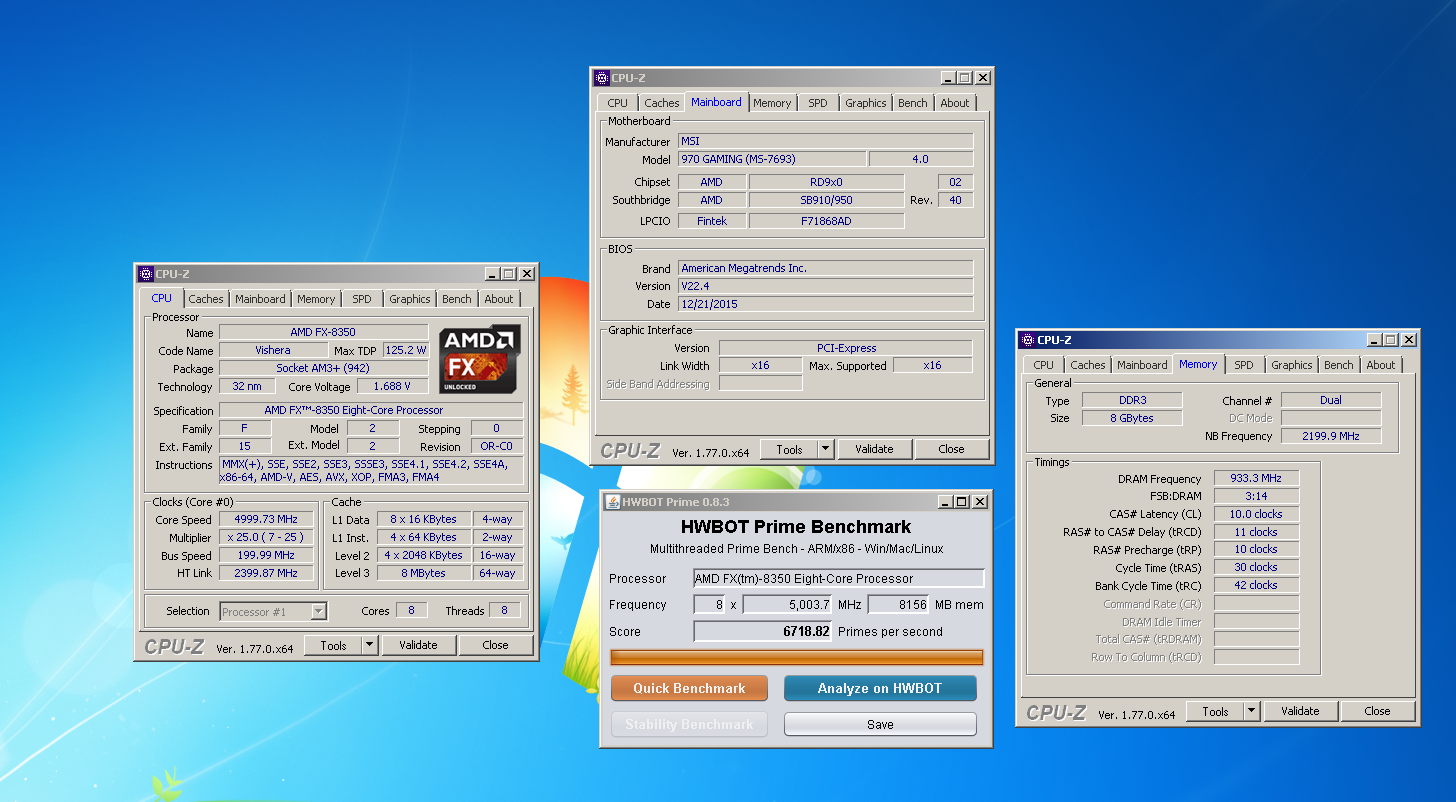Viewport: 1456px width, 802px height.
Task: Open Memory tab in CPU window
Action: click(x=316, y=299)
